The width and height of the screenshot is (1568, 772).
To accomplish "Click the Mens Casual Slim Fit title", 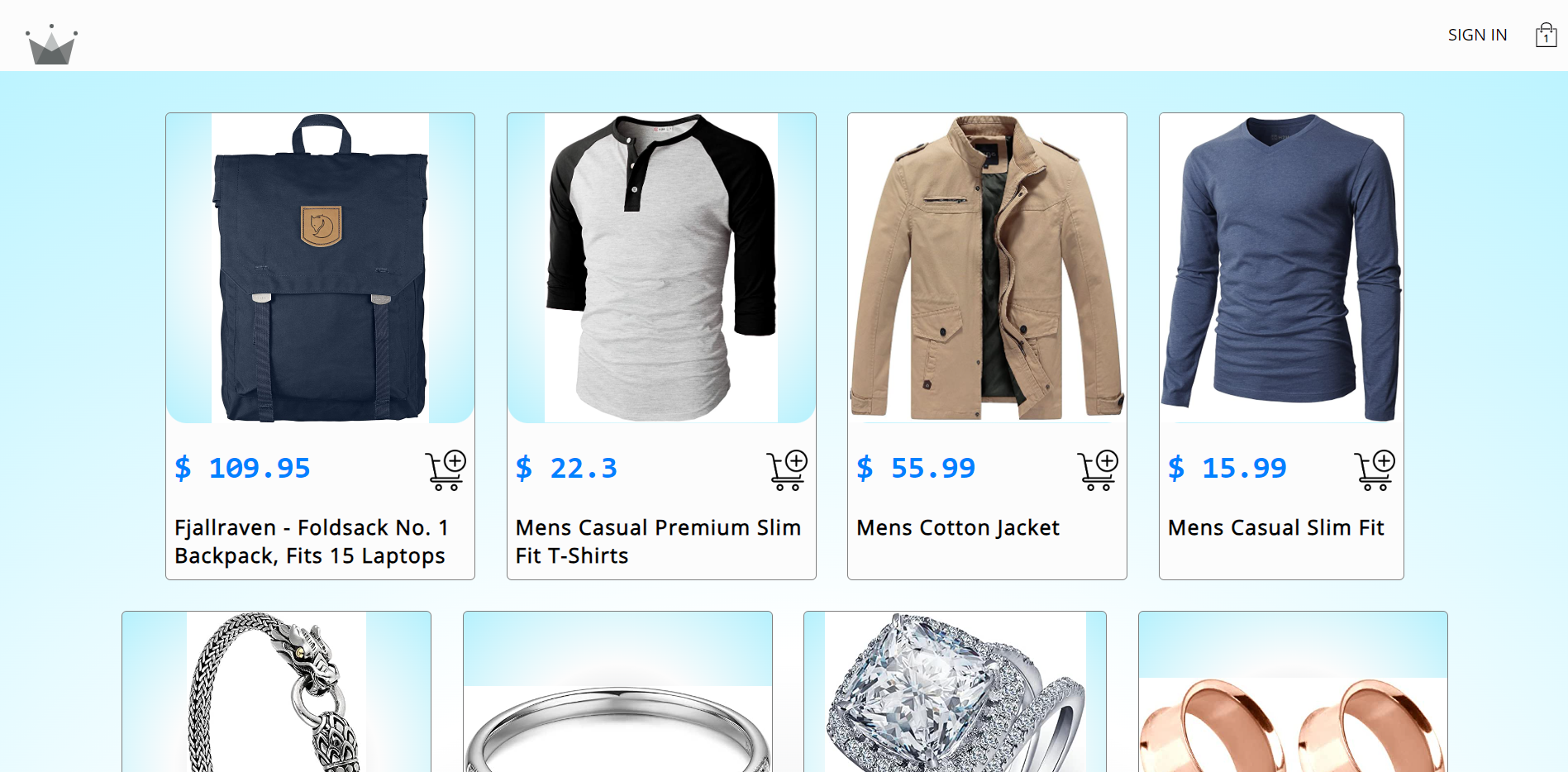I will tap(1275, 527).
